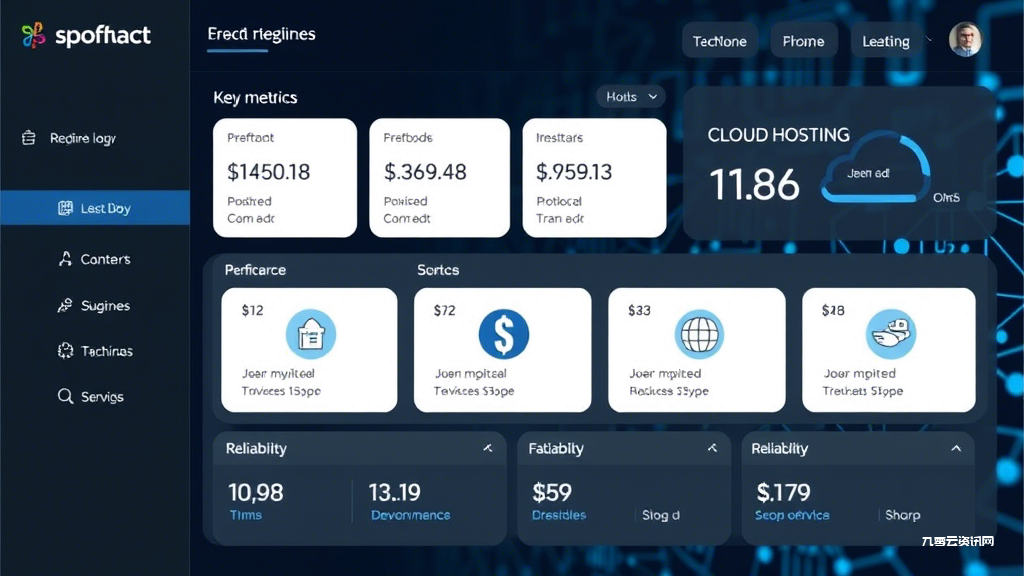Click the Racluss S9ype text in the $33 card
The image size is (1024, 576).
(x=669, y=391)
